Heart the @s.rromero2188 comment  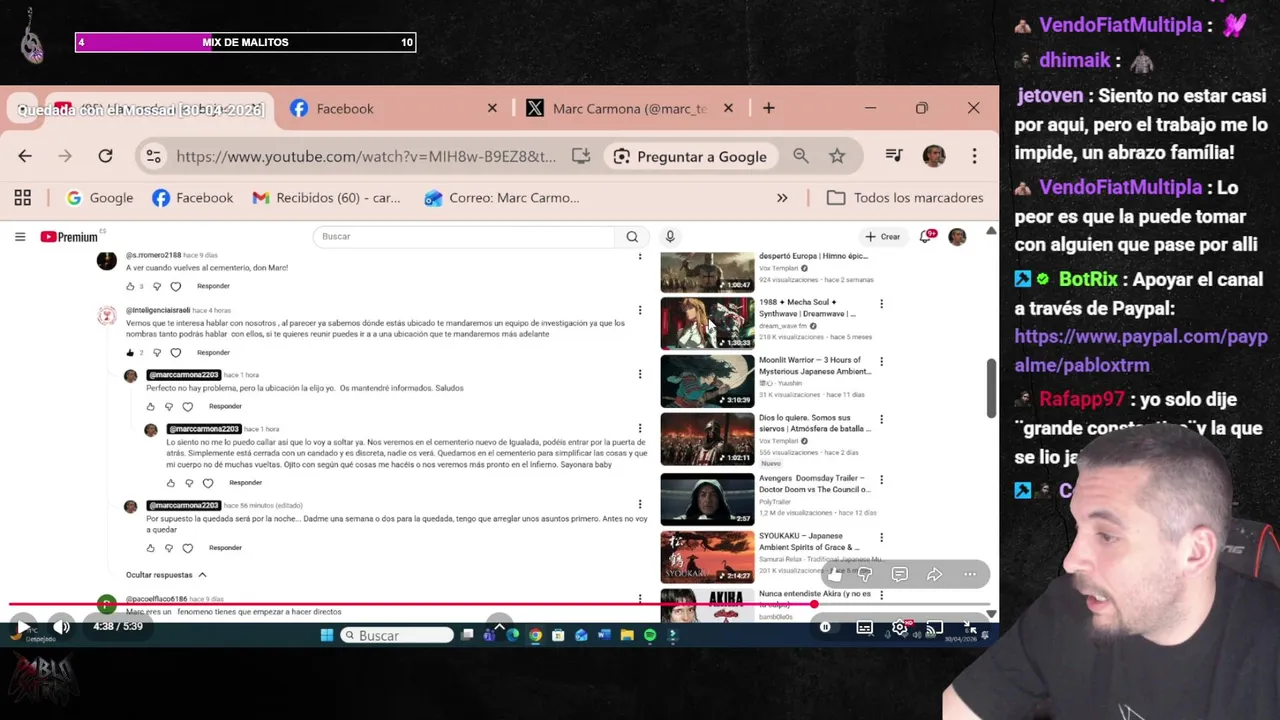click(176, 287)
